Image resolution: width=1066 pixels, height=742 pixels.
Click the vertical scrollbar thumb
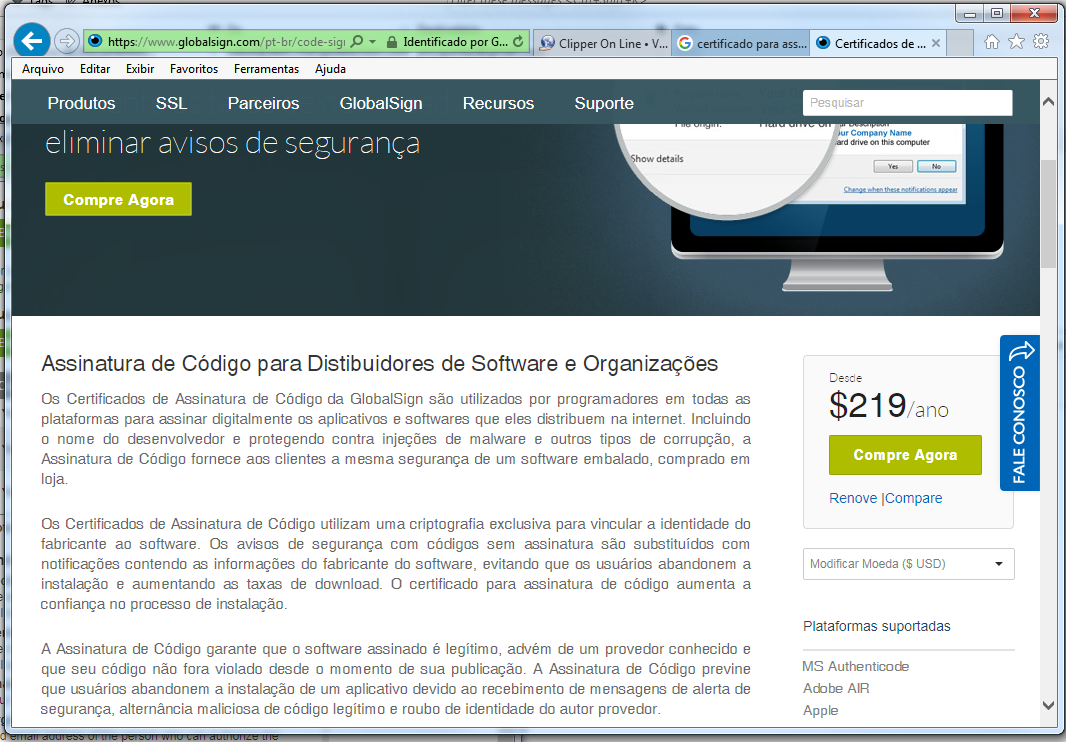point(1048,214)
